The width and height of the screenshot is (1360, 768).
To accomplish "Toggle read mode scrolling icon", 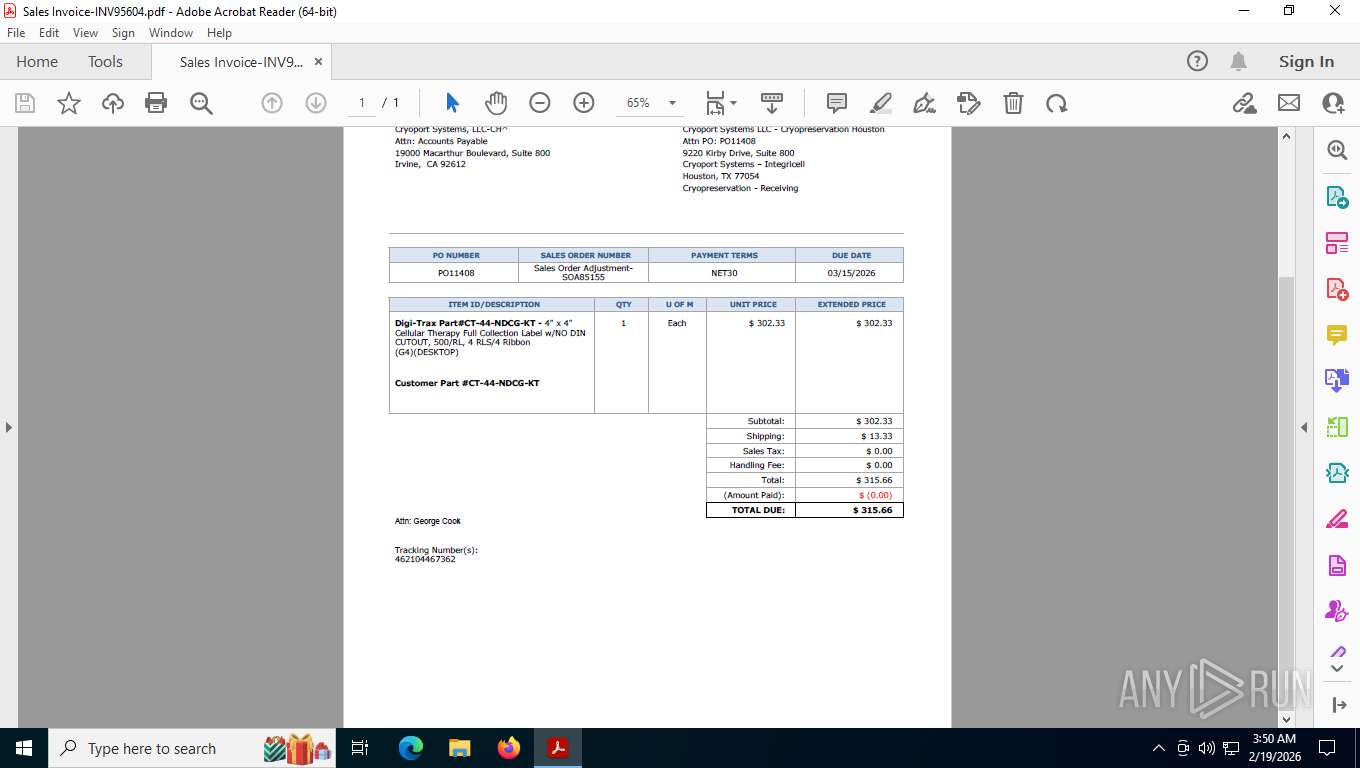I will [772, 103].
